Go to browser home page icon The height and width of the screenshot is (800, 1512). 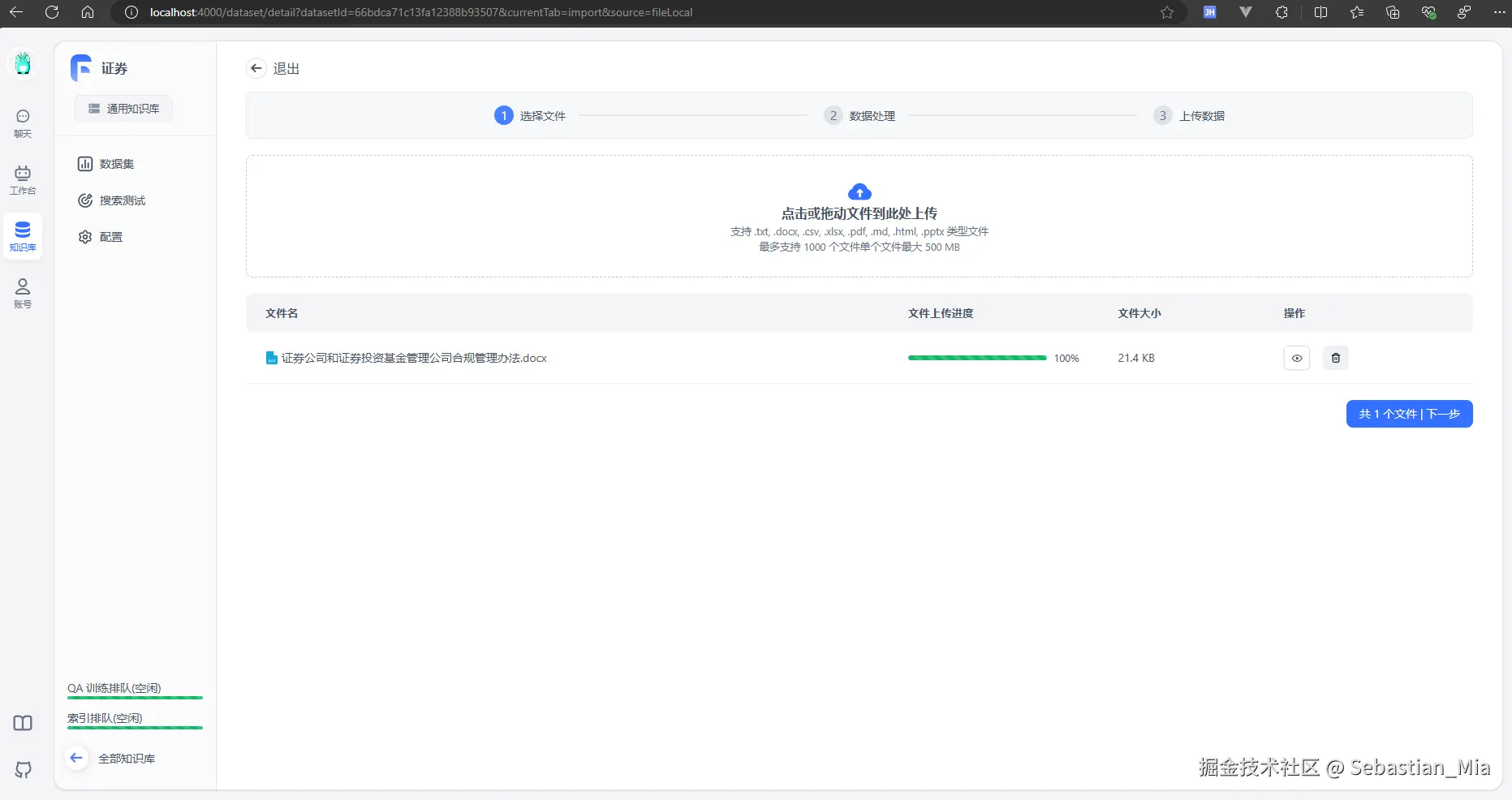(88, 12)
